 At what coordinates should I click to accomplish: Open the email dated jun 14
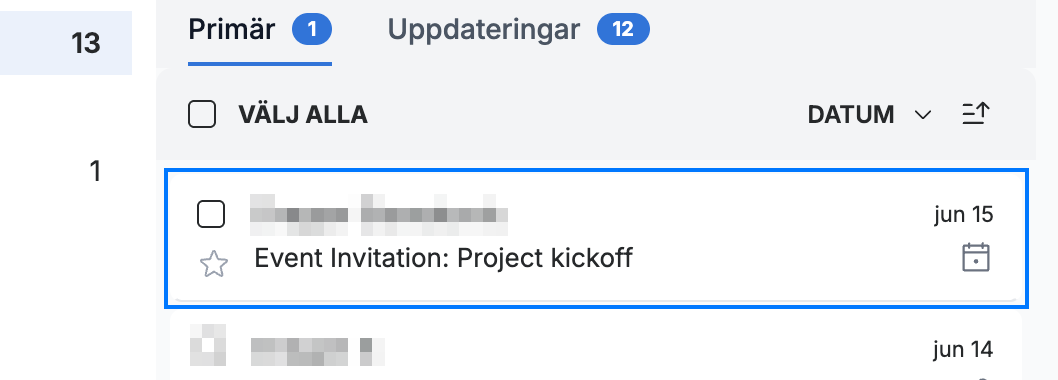pos(596,346)
